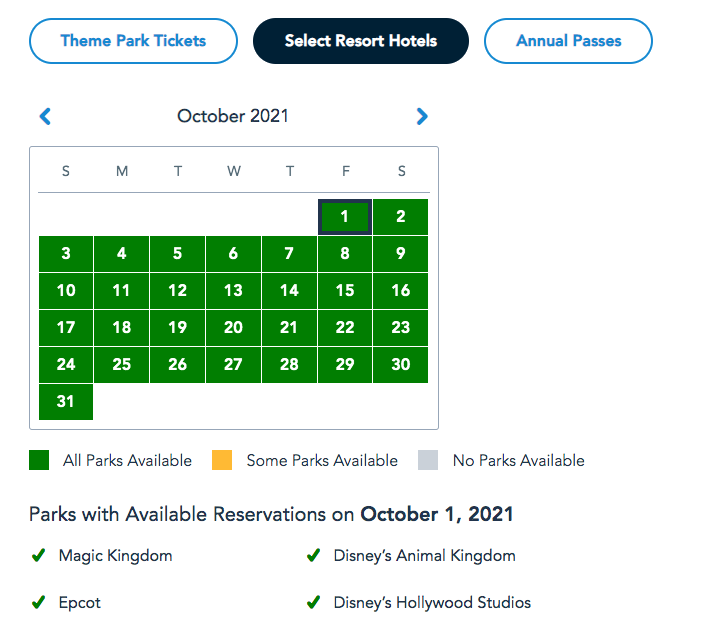Click the October 2021 month heading

[233, 116]
